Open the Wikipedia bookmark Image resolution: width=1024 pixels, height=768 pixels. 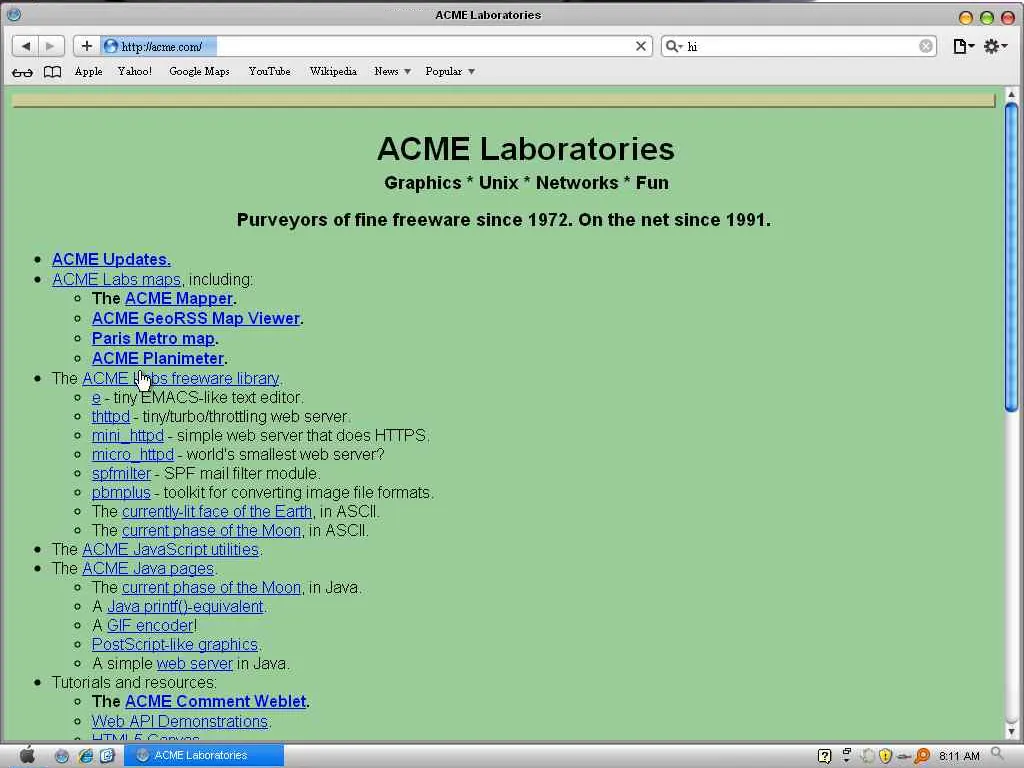pos(333,71)
